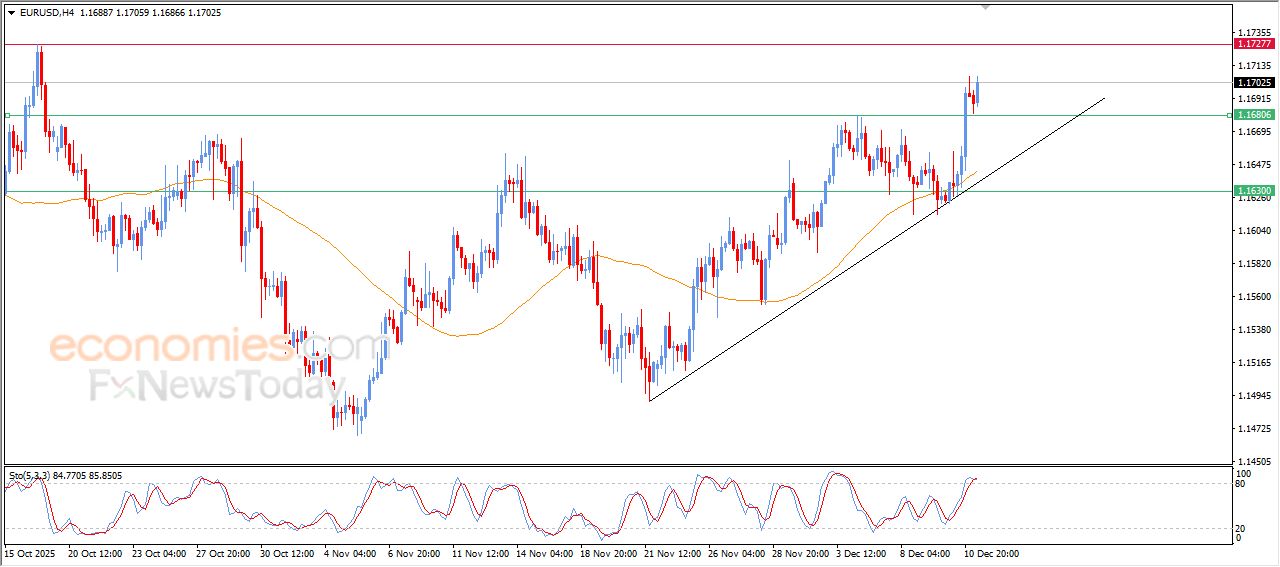The image size is (1280, 567).
Task: Click the 3 Dec 12:00 time axis label
Action: pyautogui.click(x=860, y=553)
